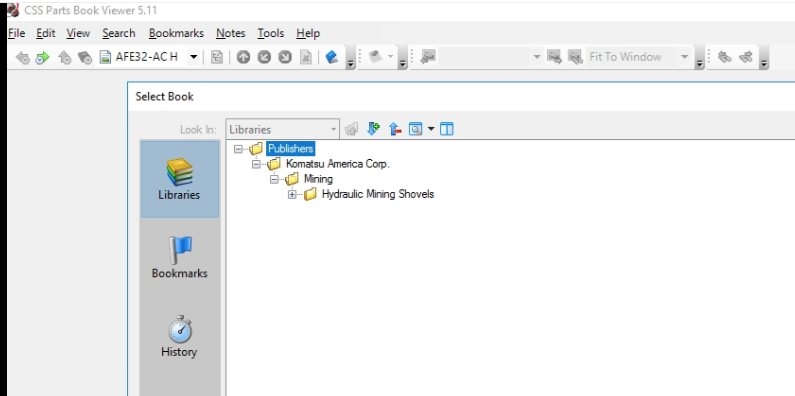This screenshot has width=795, height=396.
Task: Select the History stopwatch sidebar panel
Action: 179,336
